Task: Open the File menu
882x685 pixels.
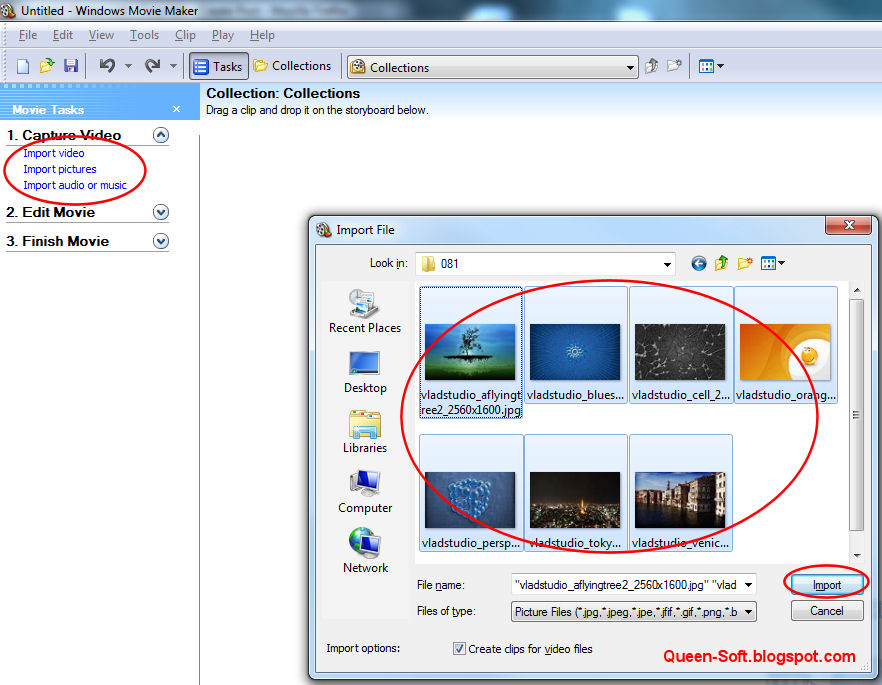Action: (28, 35)
